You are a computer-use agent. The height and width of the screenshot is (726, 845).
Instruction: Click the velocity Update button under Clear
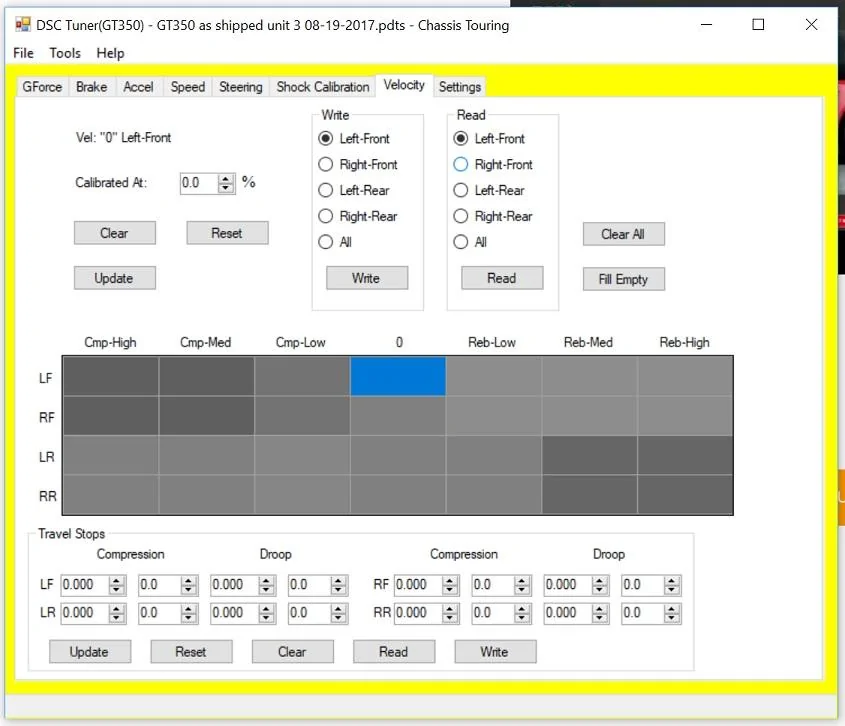(115, 278)
